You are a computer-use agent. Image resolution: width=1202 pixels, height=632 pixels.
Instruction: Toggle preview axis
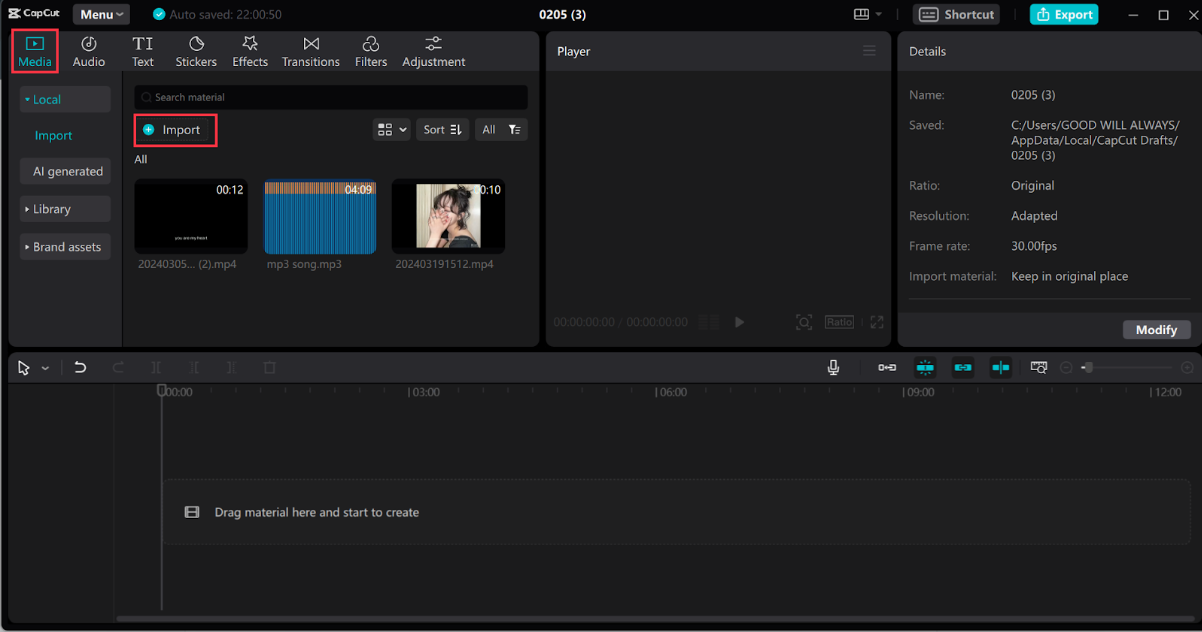click(x=1001, y=368)
